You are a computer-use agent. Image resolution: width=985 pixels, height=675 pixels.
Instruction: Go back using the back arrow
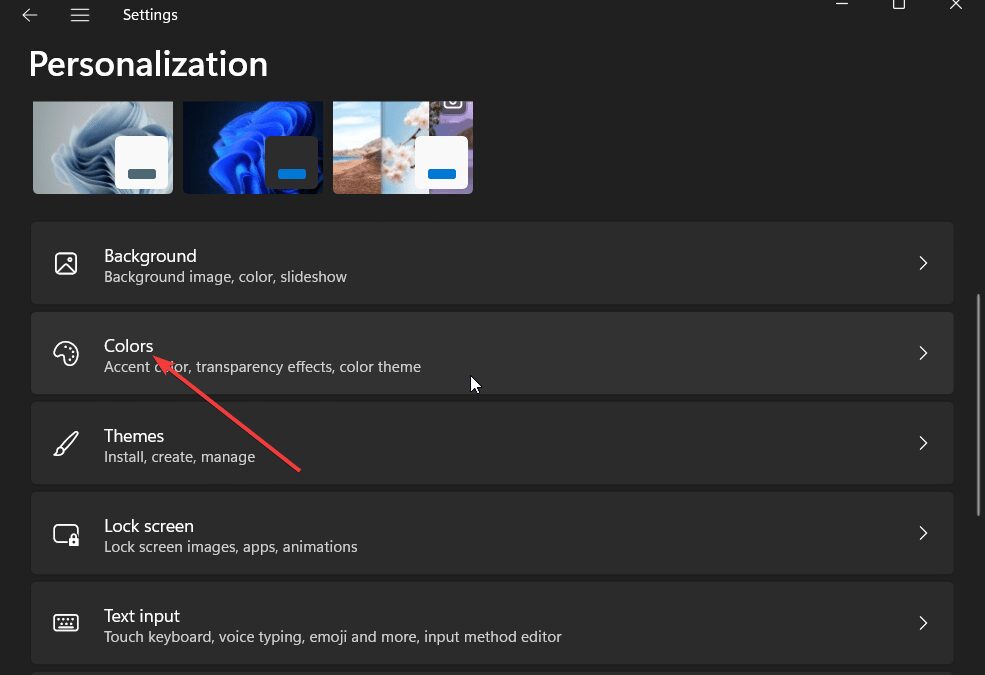point(29,15)
